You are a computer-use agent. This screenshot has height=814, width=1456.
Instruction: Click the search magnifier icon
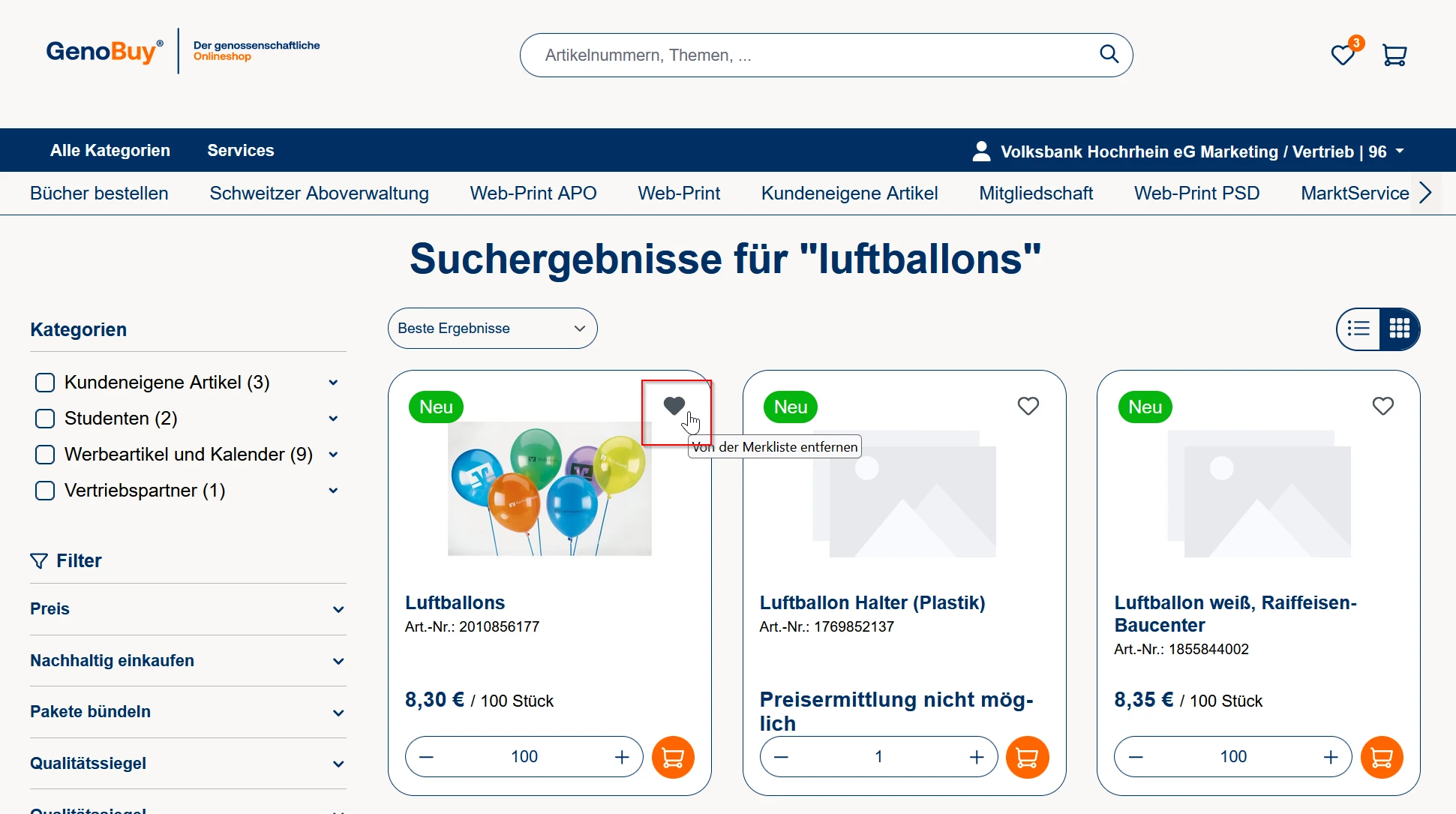click(1109, 54)
